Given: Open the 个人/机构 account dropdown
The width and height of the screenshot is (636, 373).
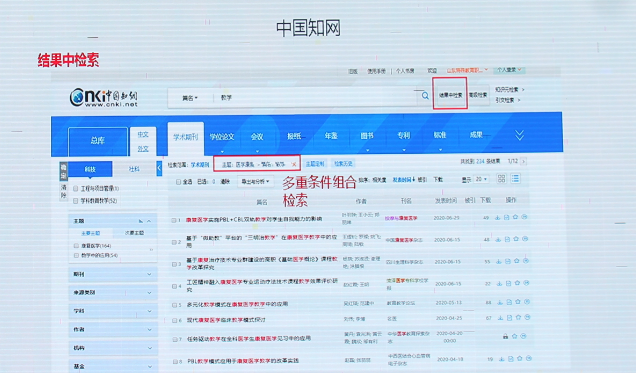Looking at the screenshot, I should 509,70.
